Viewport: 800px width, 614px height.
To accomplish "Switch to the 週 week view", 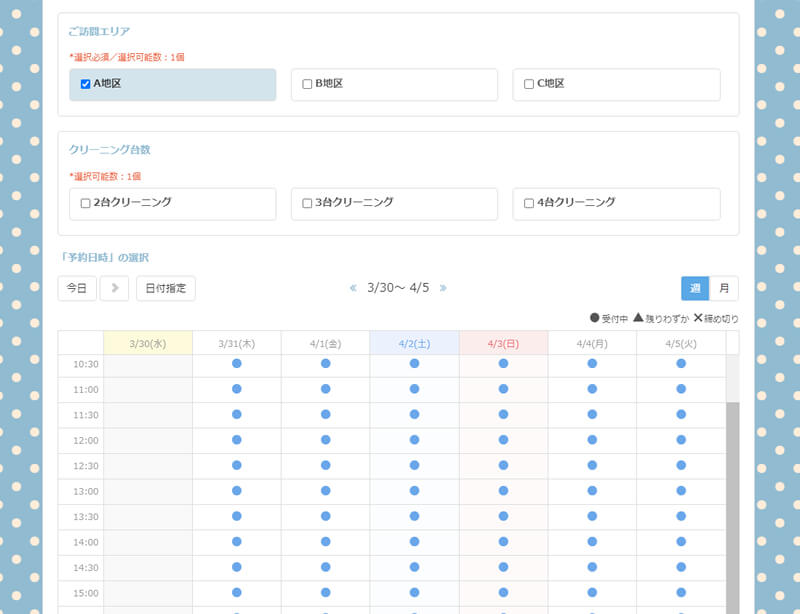I will [695, 288].
